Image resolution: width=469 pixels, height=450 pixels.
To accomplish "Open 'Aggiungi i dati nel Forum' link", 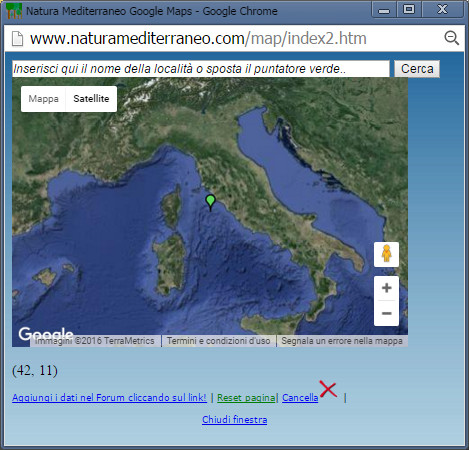I will [109, 398].
